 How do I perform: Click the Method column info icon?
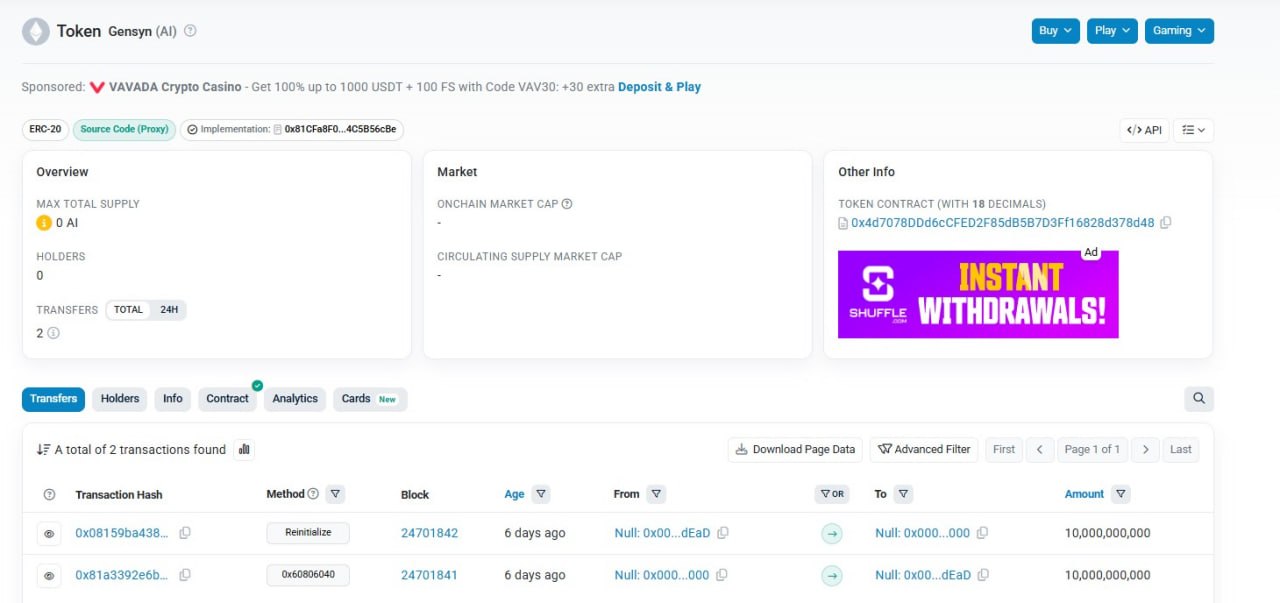click(313, 494)
